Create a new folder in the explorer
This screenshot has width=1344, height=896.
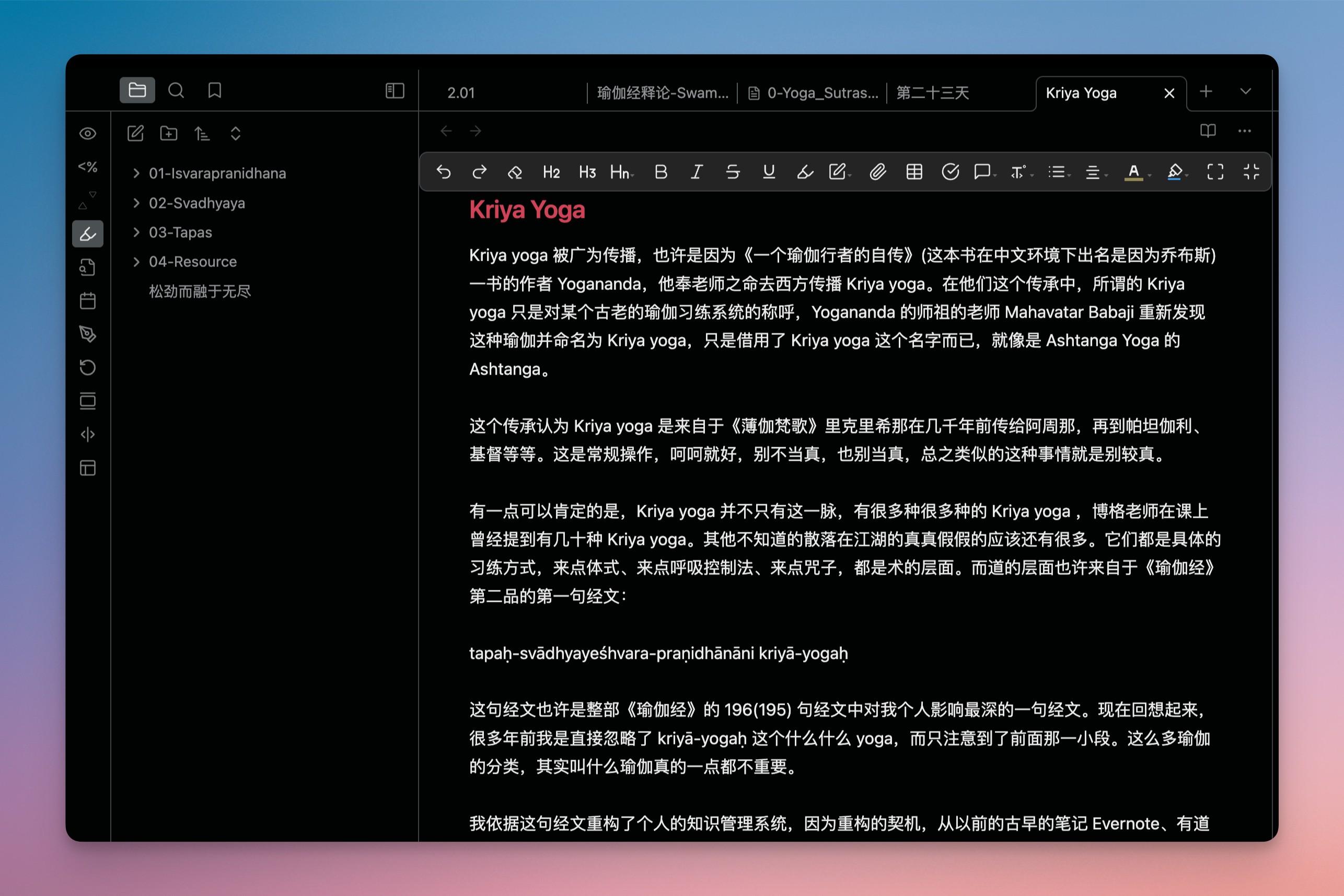(x=169, y=134)
